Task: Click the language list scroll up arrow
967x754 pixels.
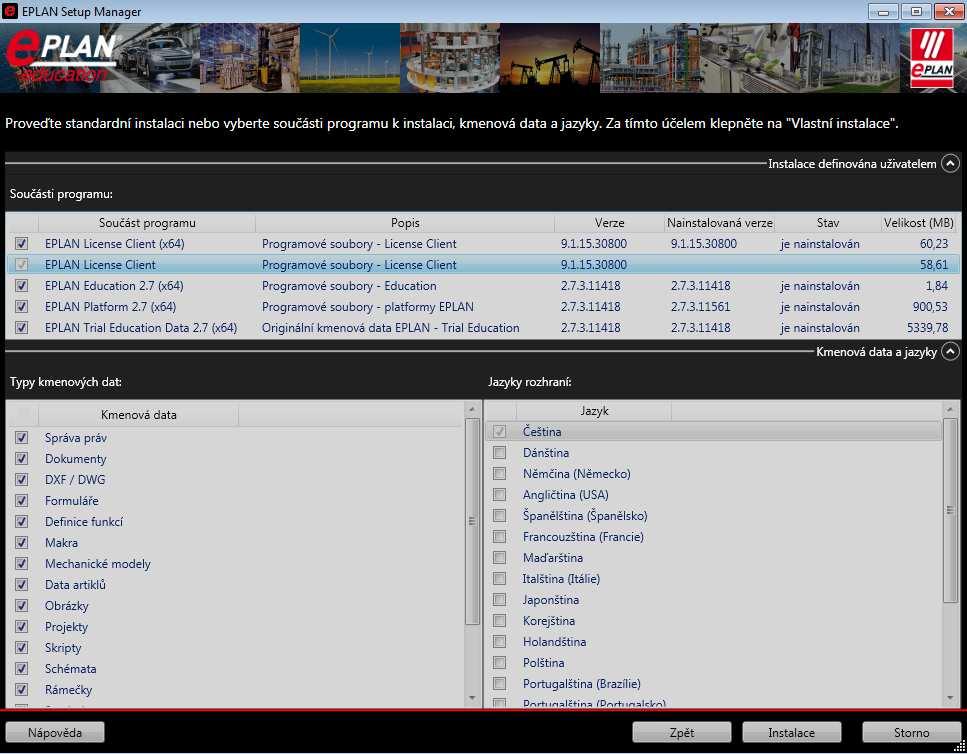Action: (950, 409)
